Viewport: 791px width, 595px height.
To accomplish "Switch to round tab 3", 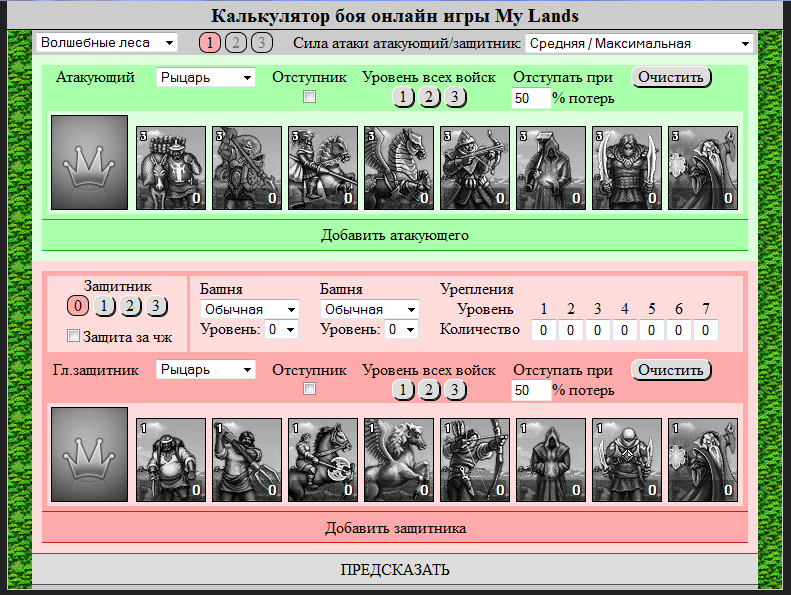I will click(262, 43).
